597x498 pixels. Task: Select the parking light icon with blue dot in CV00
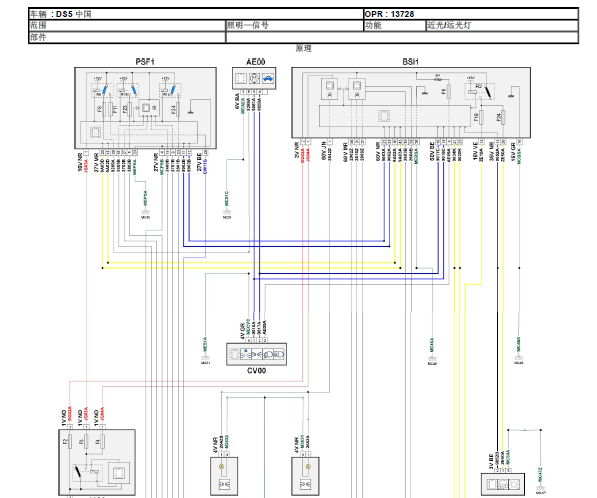point(246,354)
